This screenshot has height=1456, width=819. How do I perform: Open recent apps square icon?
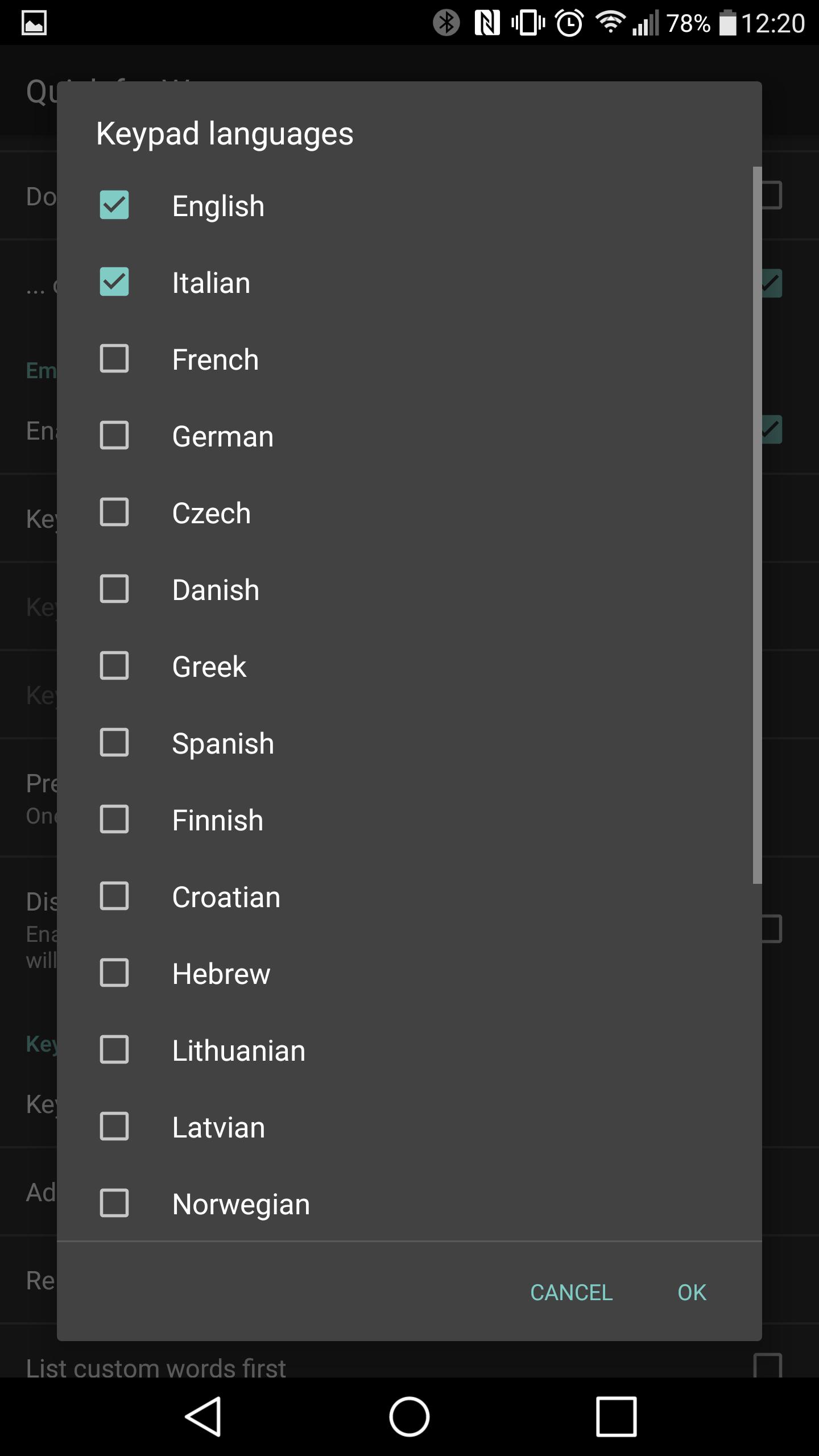point(616,1416)
